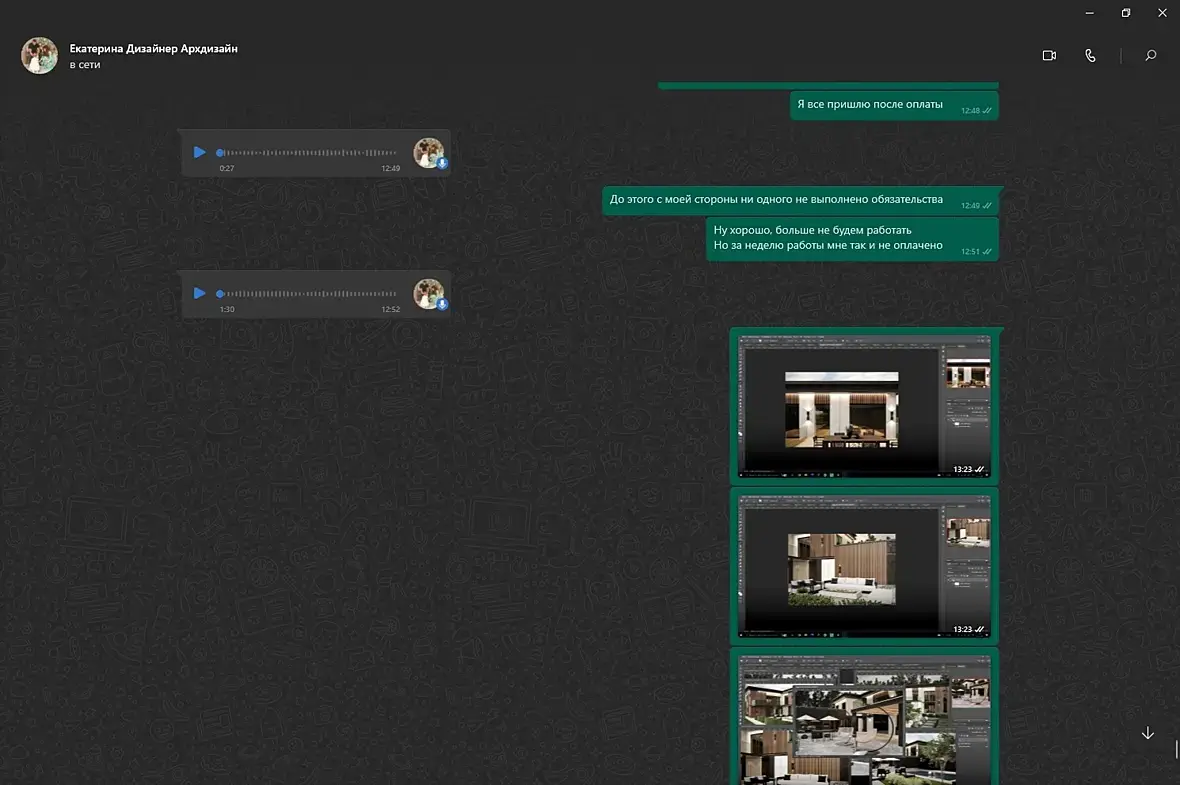Click the 'в сети' status text
This screenshot has height=785, width=1180.
pyautogui.click(x=85, y=65)
